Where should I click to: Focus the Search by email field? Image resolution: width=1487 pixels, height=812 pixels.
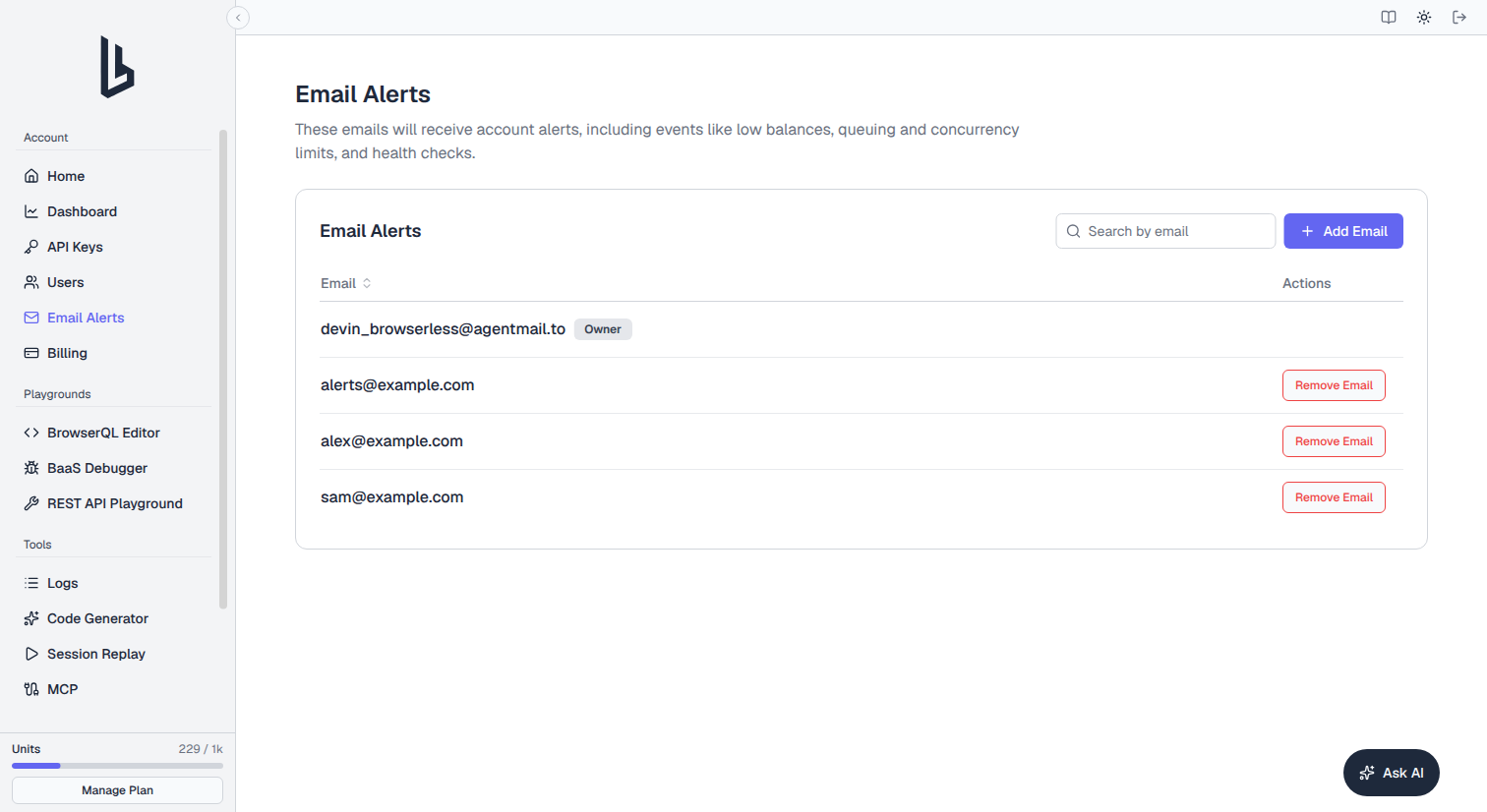pos(1165,231)
